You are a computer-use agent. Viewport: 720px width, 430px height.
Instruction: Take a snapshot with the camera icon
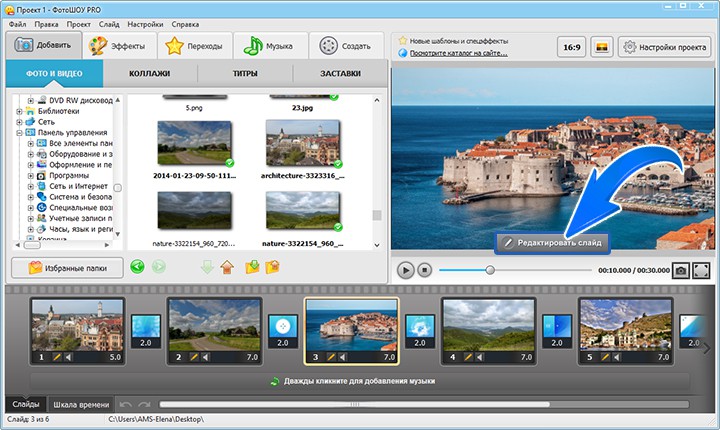click(x=681, y=271)
